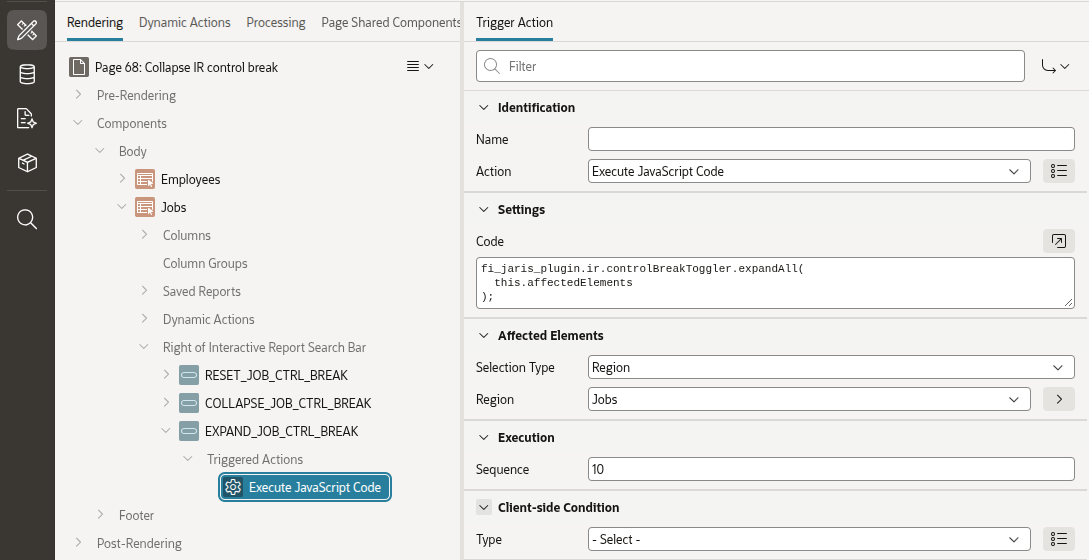Open the Region dropdown showing Jobs
1089x560 pixels.
(x=809, y=400)
